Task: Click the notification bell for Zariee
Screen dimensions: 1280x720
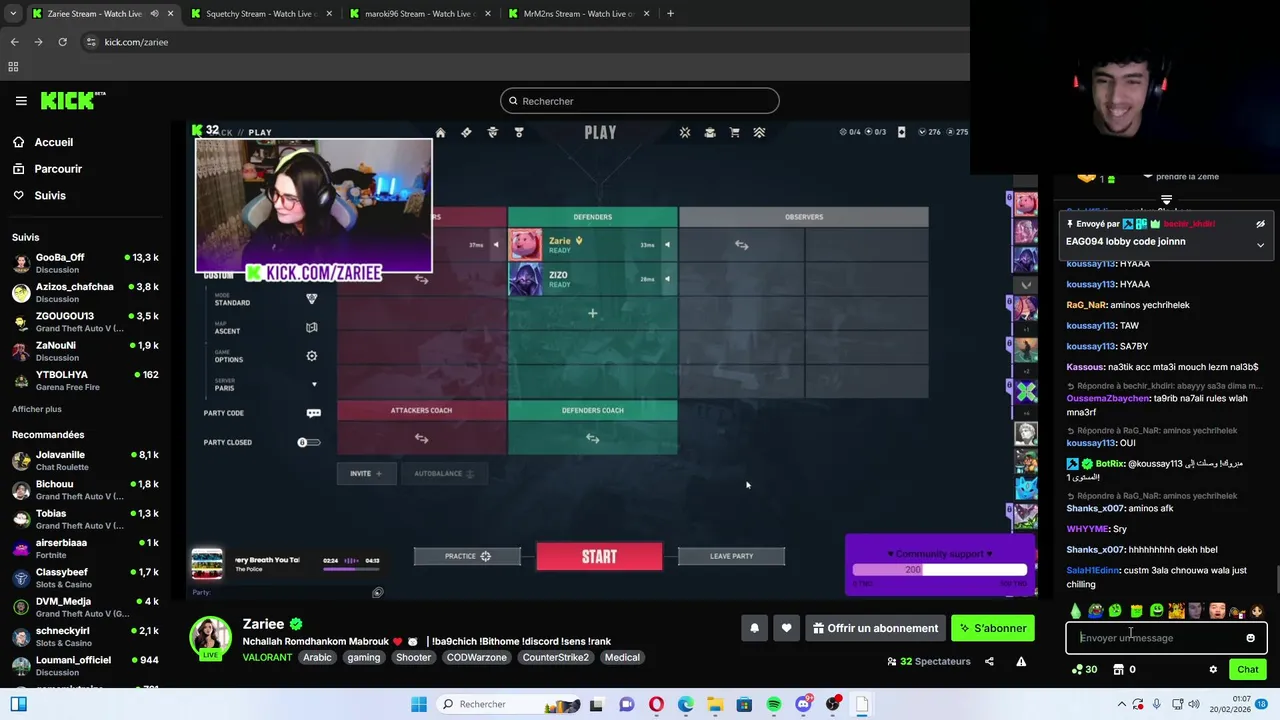Action: coord(754,628)
